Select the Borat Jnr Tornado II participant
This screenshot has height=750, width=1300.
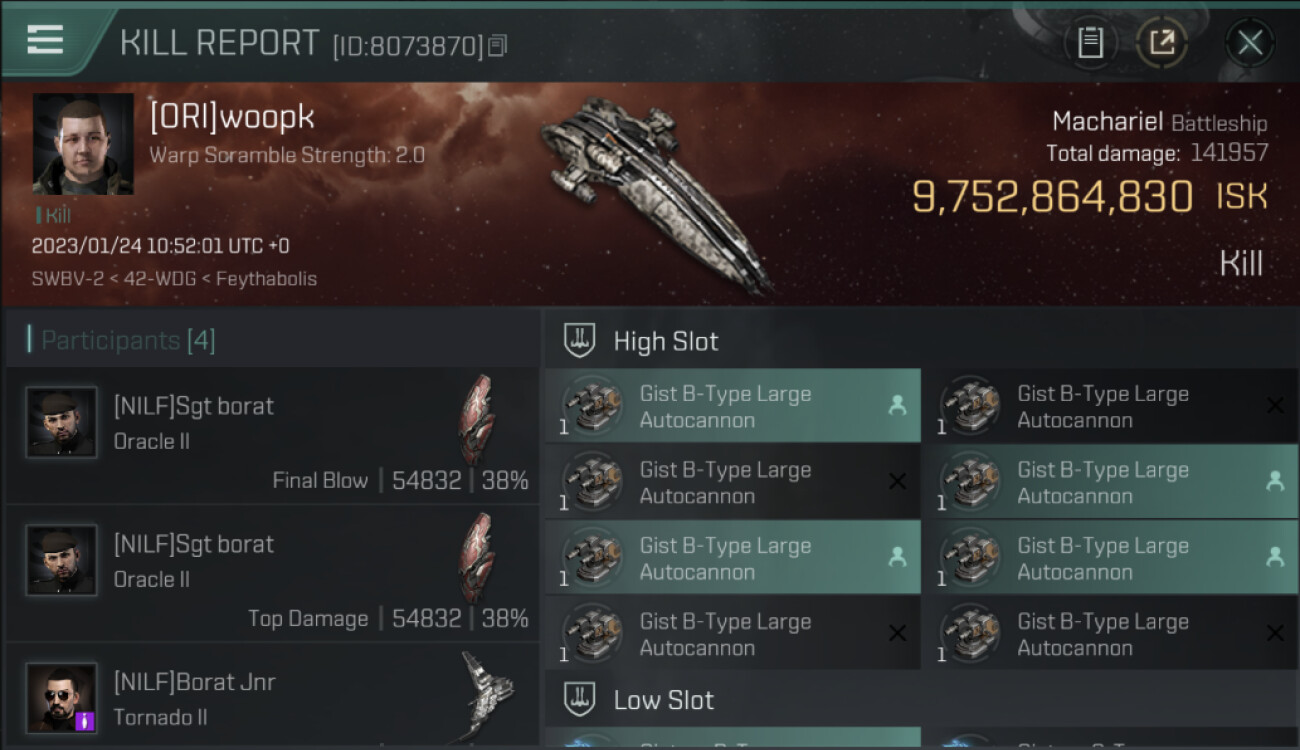[272, 698]
